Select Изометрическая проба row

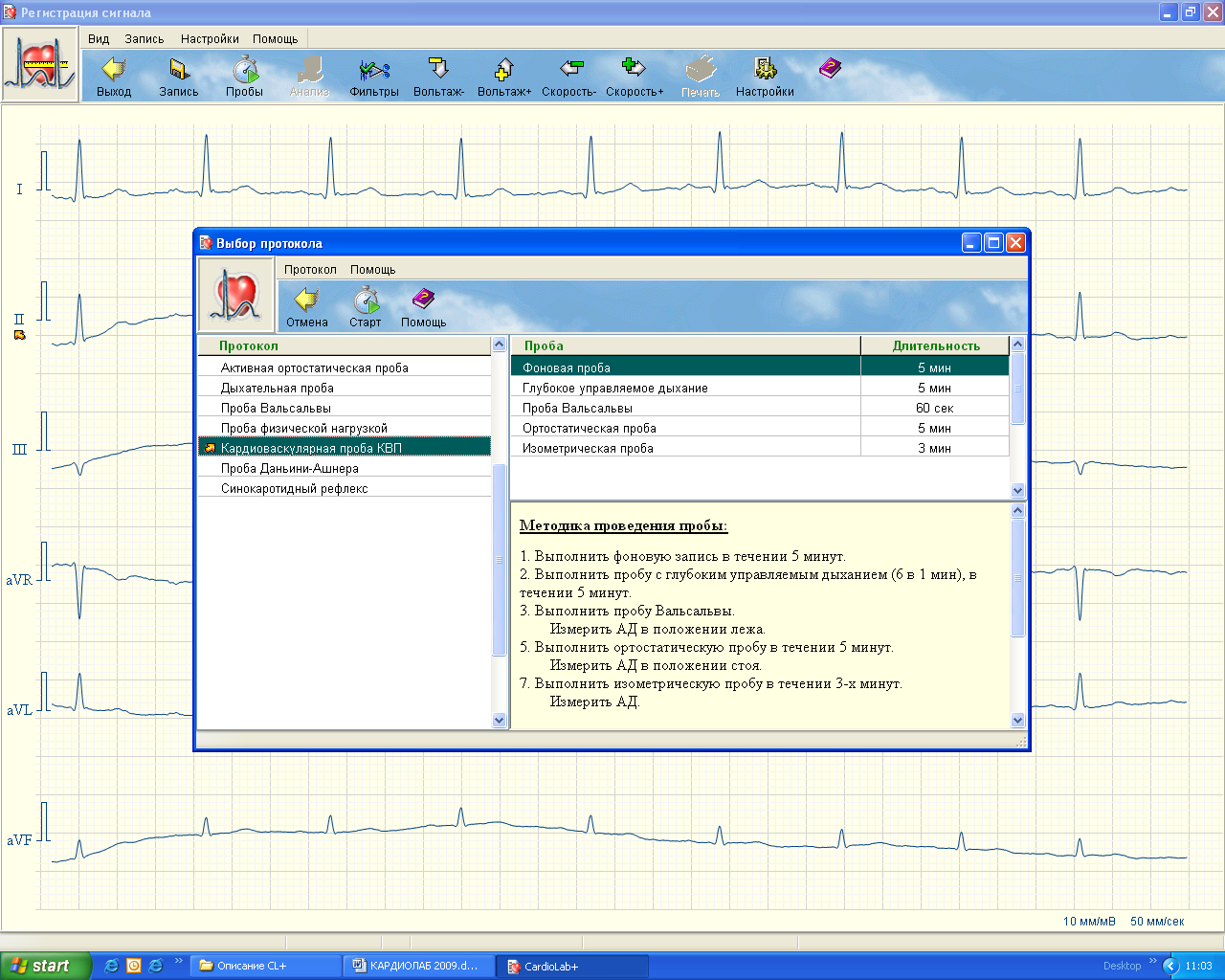point(588,449)
